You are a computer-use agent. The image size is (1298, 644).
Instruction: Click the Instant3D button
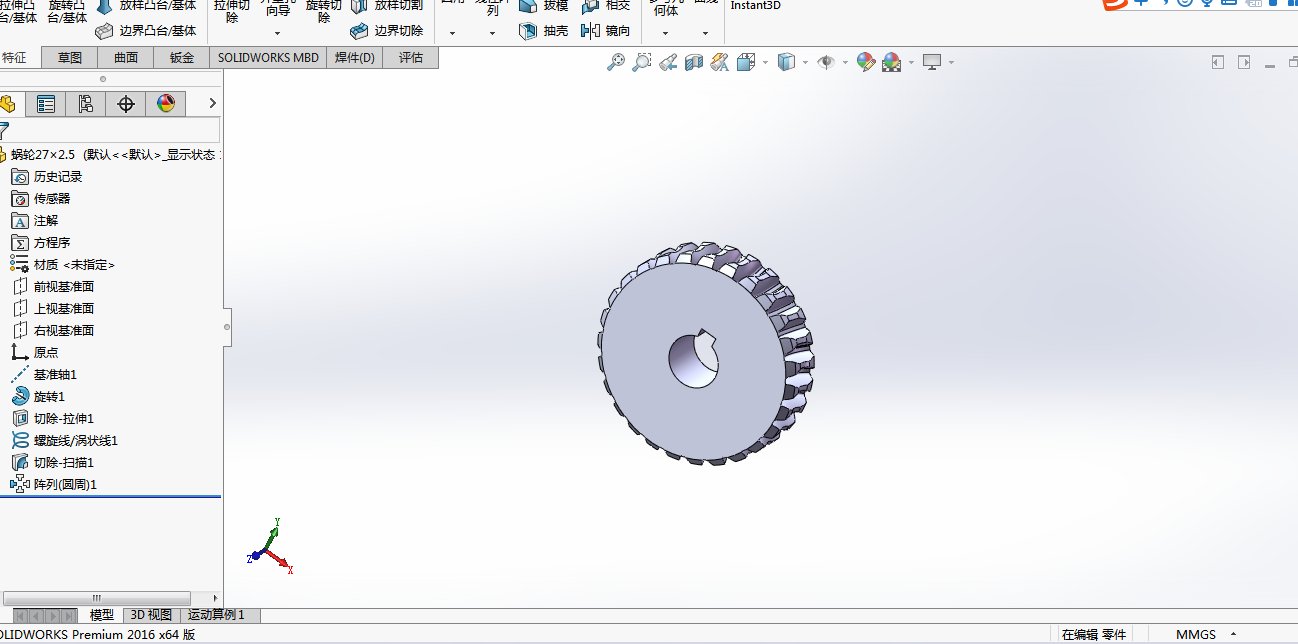pyautogui.click(x=756, y=5)
